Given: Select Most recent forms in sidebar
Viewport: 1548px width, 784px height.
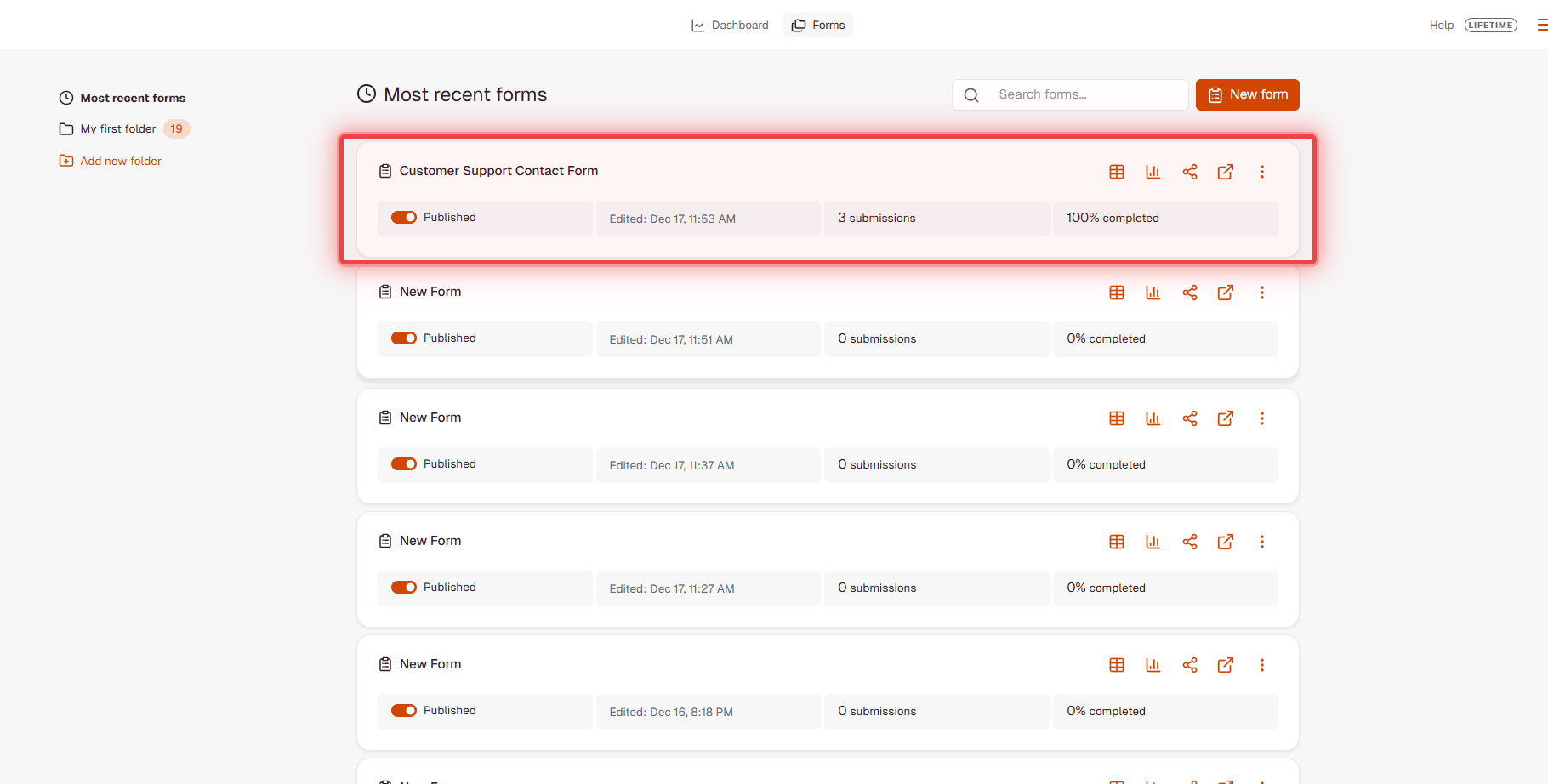Looking at the screenshot, I should pyautogui.click(x=122, y=98).
